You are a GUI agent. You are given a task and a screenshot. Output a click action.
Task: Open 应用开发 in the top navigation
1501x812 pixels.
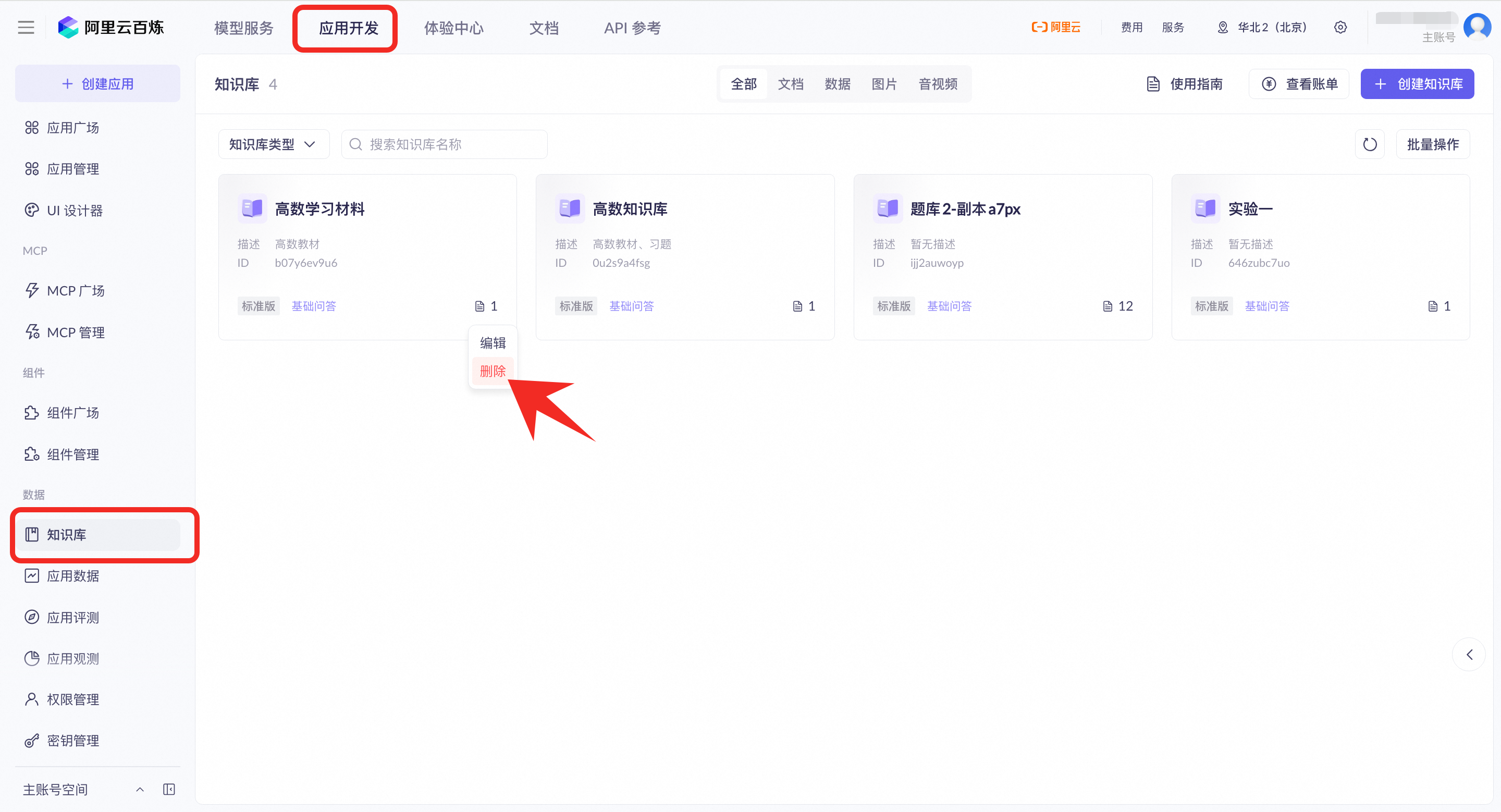[x=349, y=28]
